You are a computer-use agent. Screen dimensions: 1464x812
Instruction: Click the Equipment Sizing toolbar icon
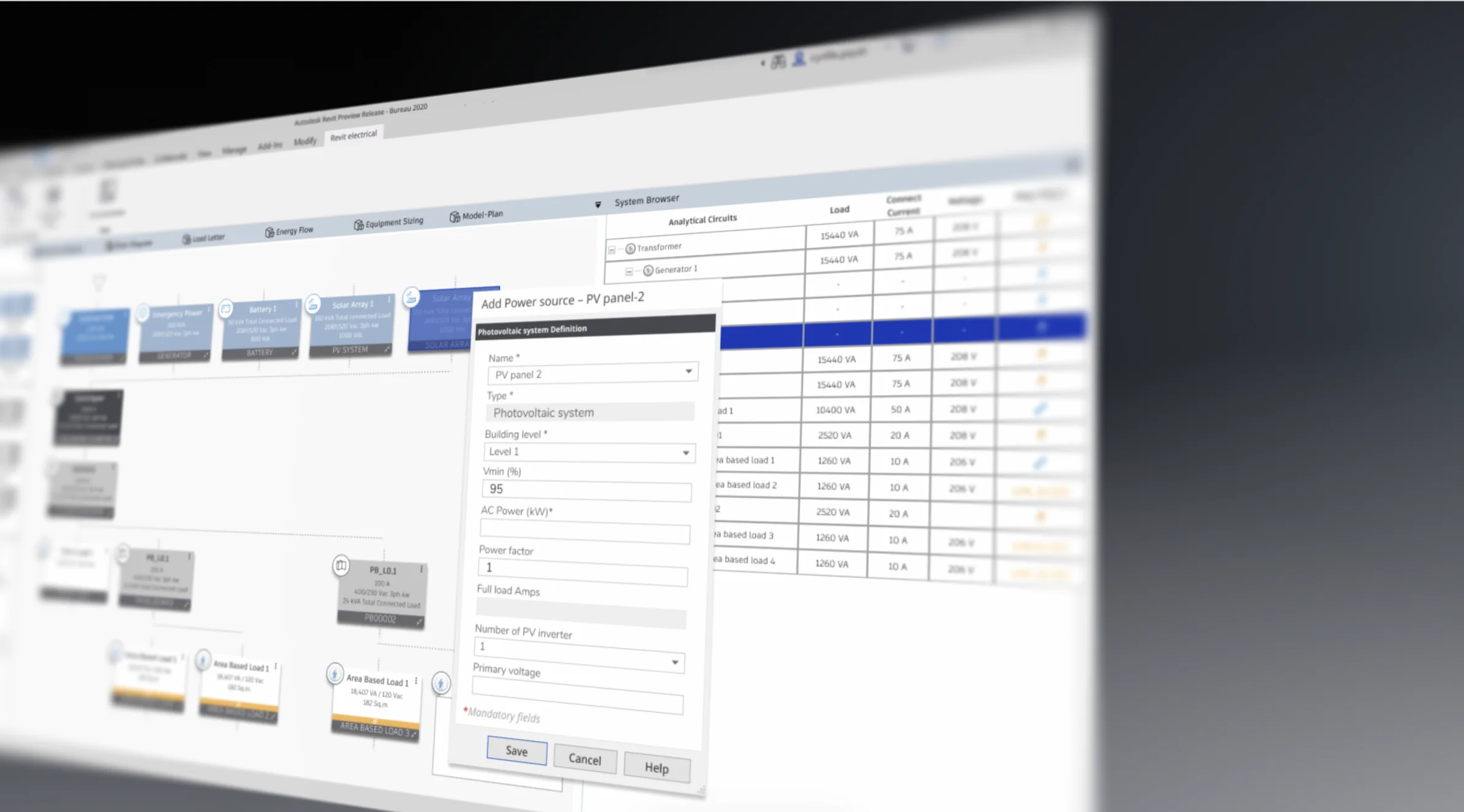pyautogui.click(x=358, y=224)
